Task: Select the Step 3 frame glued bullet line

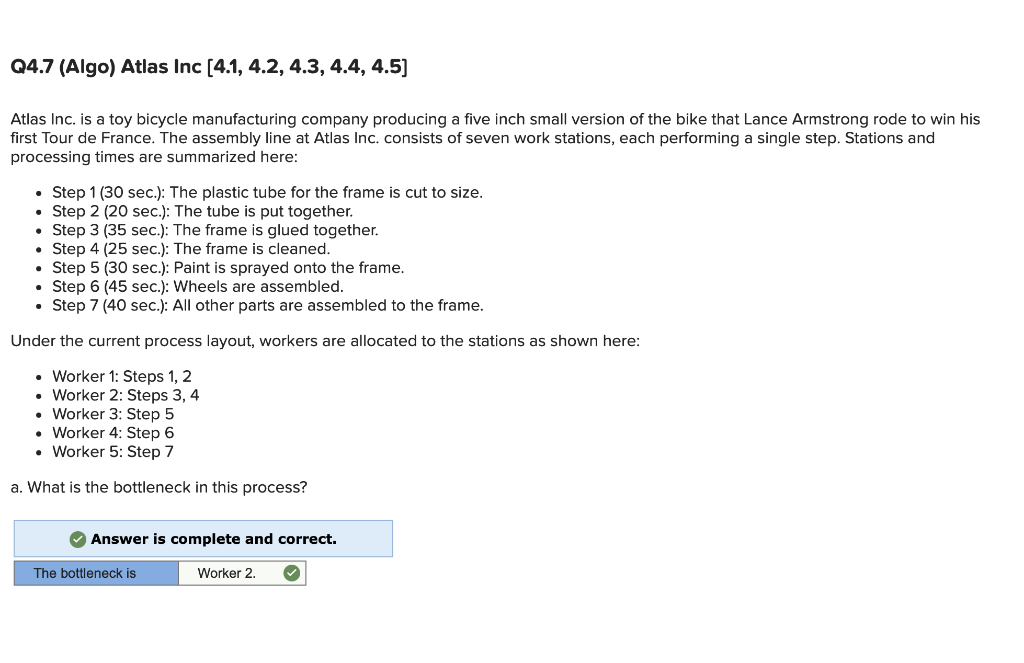Action: coord(215,230)
